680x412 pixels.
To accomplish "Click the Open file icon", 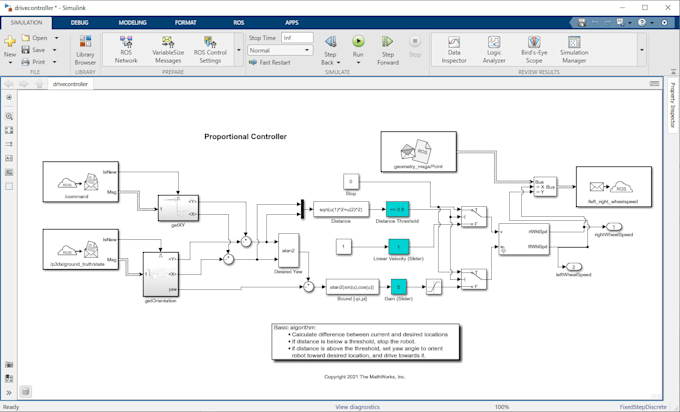I will 26,38.
